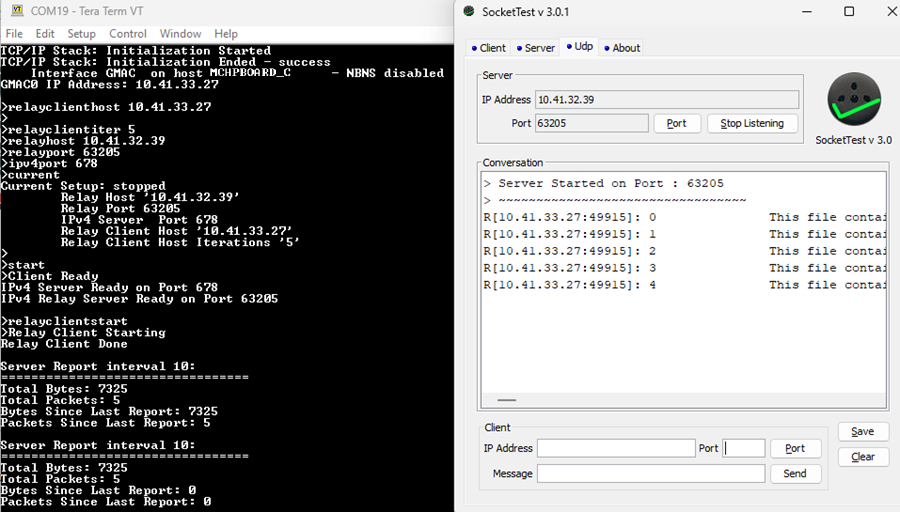The height and width of the screenshot is (512, 900).
Task: Select the received packet line numbered 4
Action: 684,285
